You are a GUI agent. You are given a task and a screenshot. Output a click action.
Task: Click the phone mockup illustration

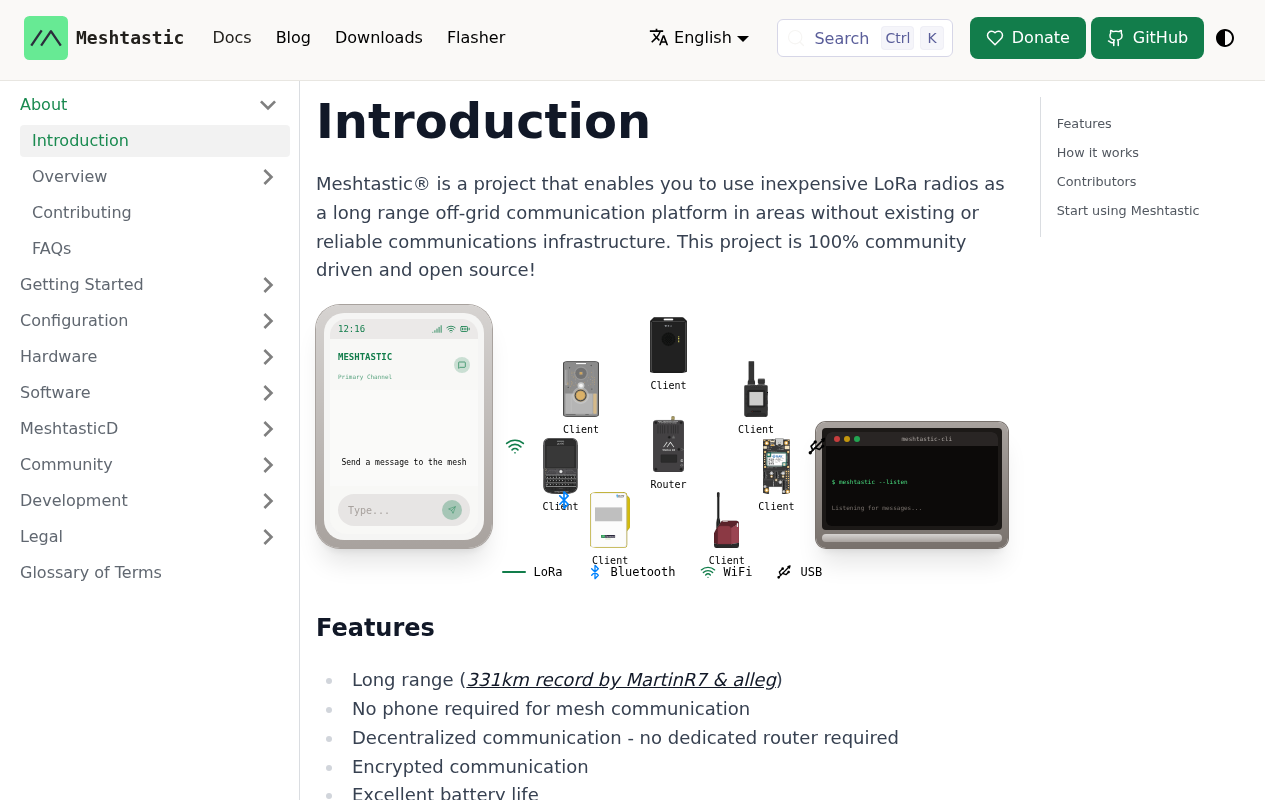tap(404, 427)
